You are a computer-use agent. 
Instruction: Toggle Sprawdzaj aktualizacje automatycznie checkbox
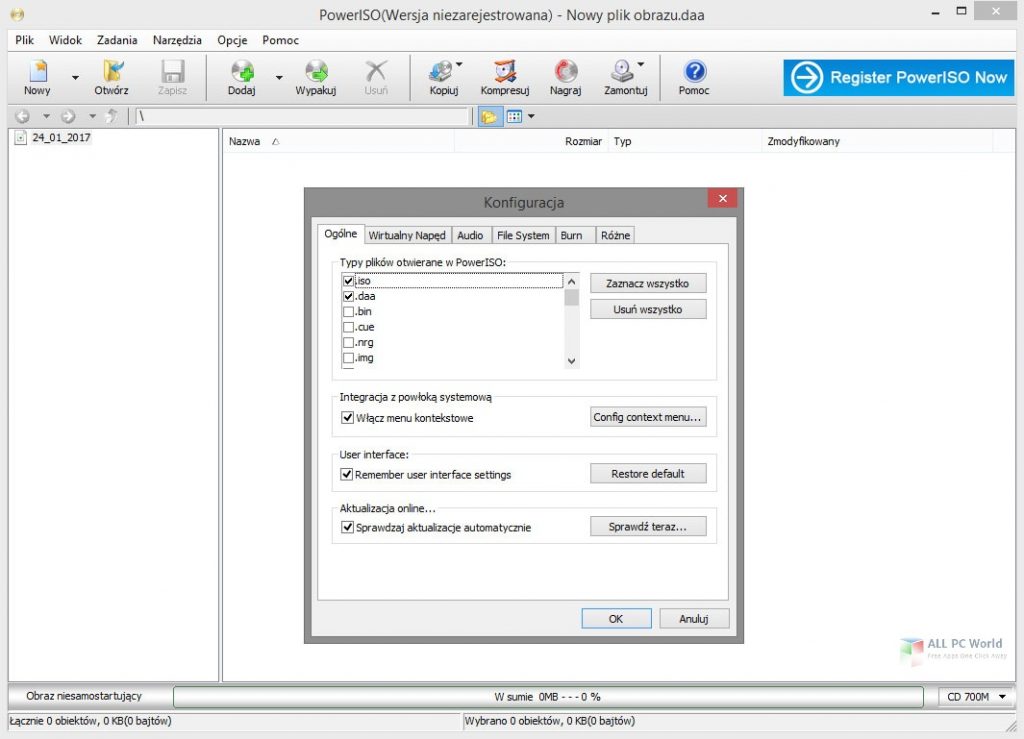click(348, 527)
